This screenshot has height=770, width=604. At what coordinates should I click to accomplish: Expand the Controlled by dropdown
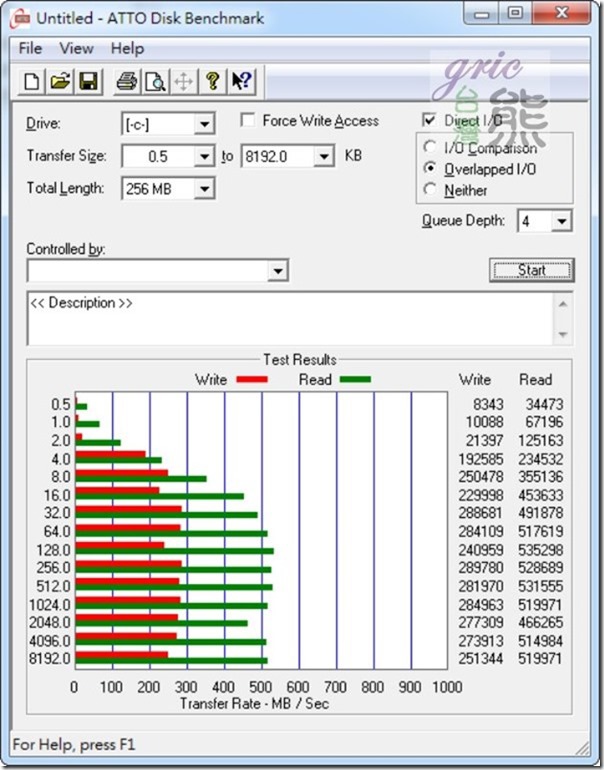277,271
